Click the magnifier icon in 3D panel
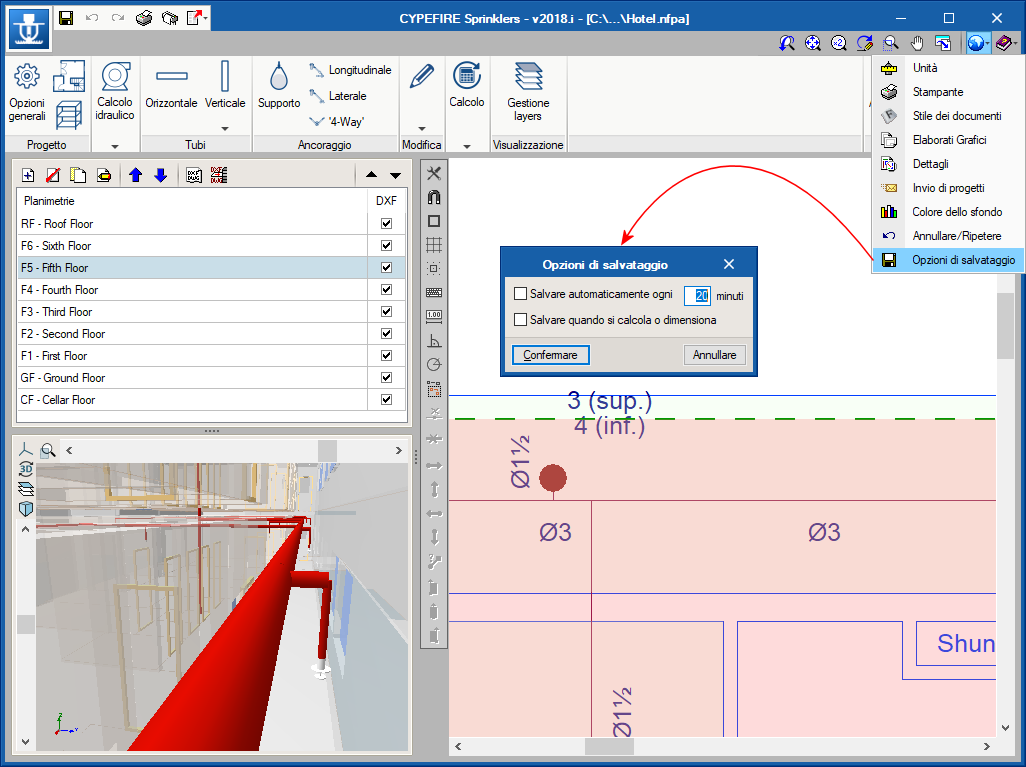The width and height of the screenshot is (1026, 767). click(x=48, y=450)
